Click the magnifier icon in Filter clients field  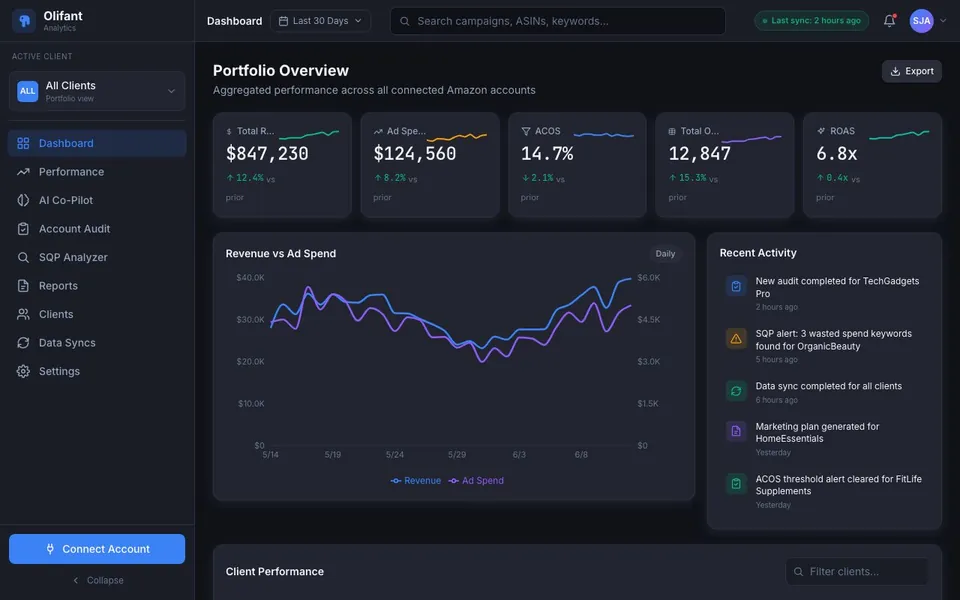798,572
